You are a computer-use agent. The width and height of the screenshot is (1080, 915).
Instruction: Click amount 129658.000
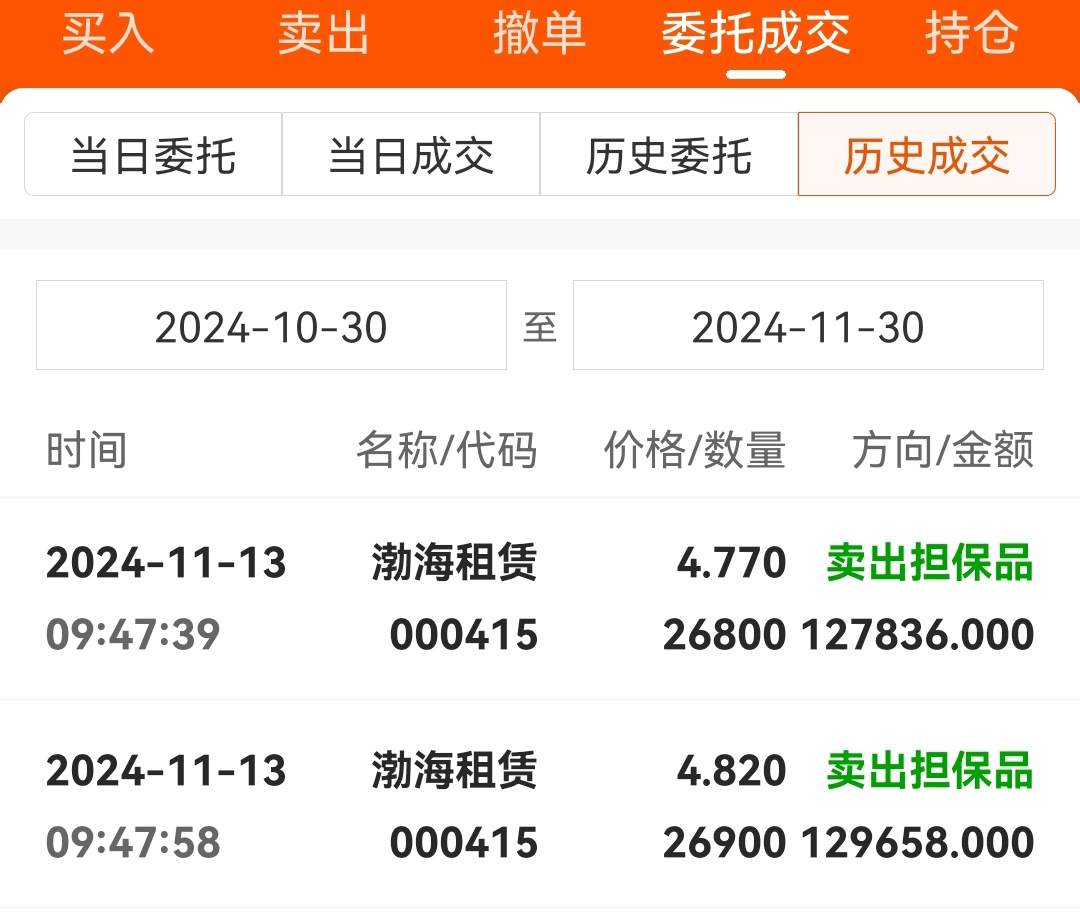tap(917, 843)
